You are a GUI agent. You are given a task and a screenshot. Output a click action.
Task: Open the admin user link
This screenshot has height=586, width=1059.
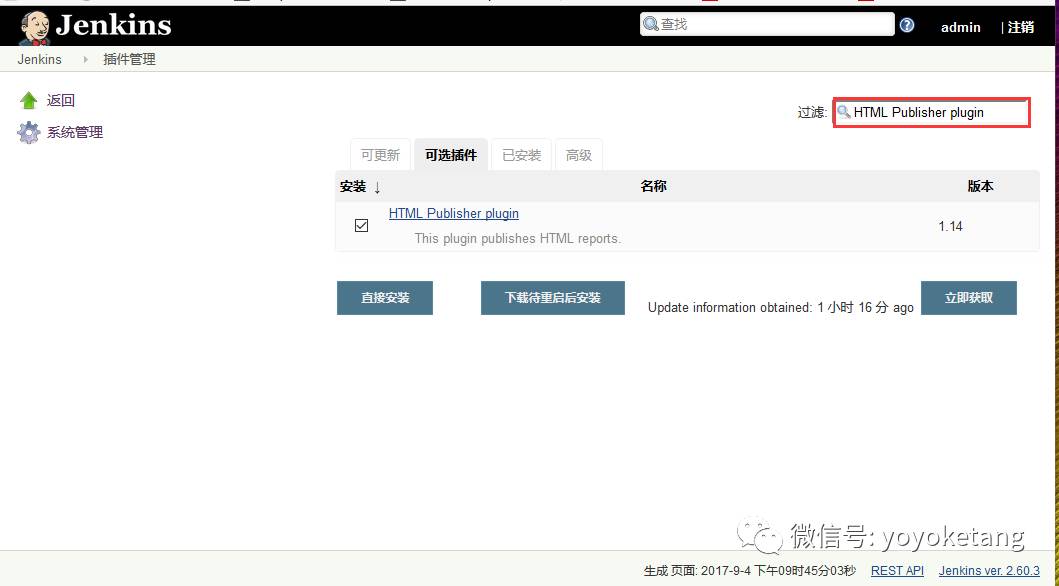point(960,28)
